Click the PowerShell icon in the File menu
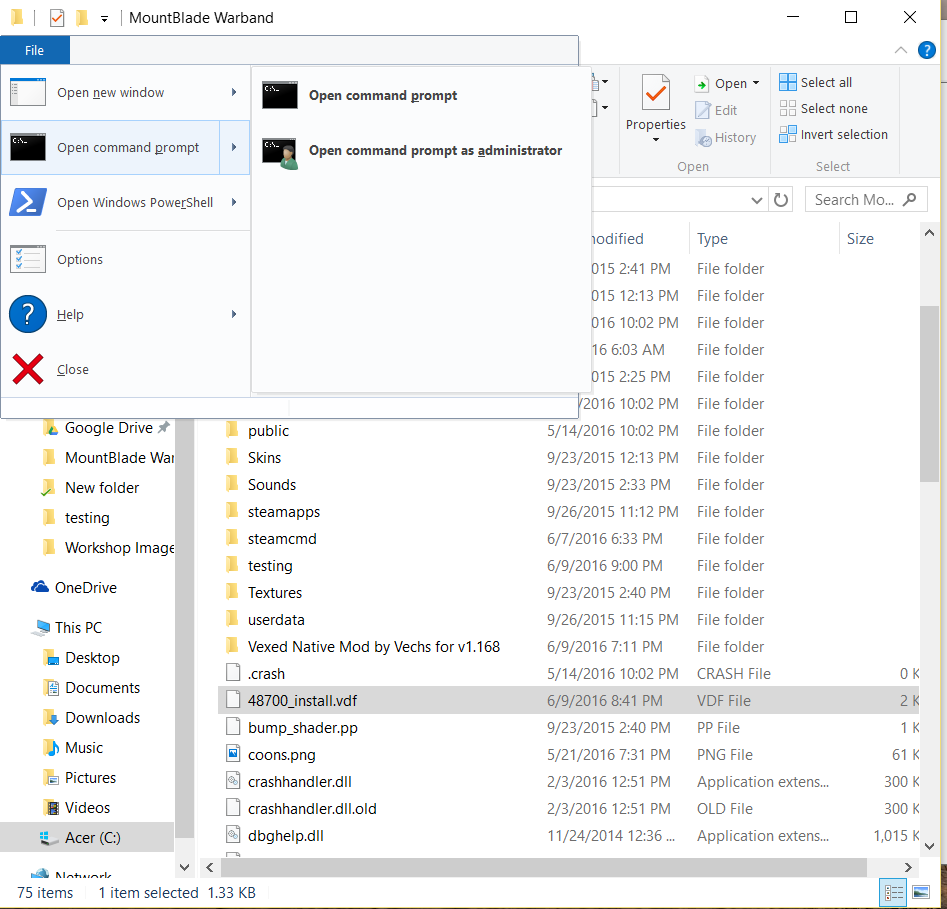This screenshot has height=909, width=947. click(x=28, y=202)
